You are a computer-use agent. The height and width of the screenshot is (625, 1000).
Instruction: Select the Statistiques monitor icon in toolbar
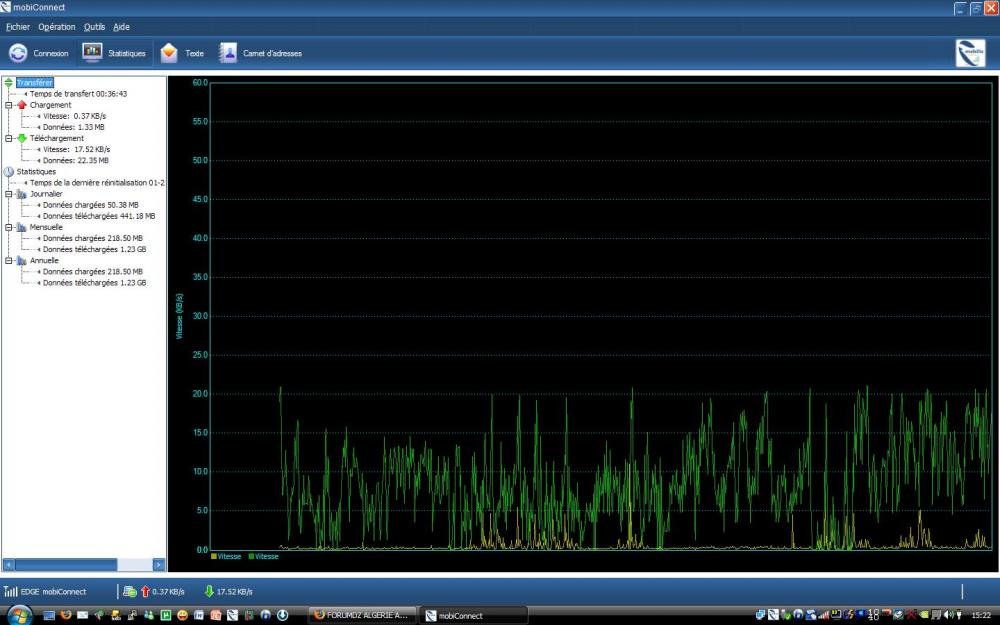pyautogui.click(x=92, y=53)
